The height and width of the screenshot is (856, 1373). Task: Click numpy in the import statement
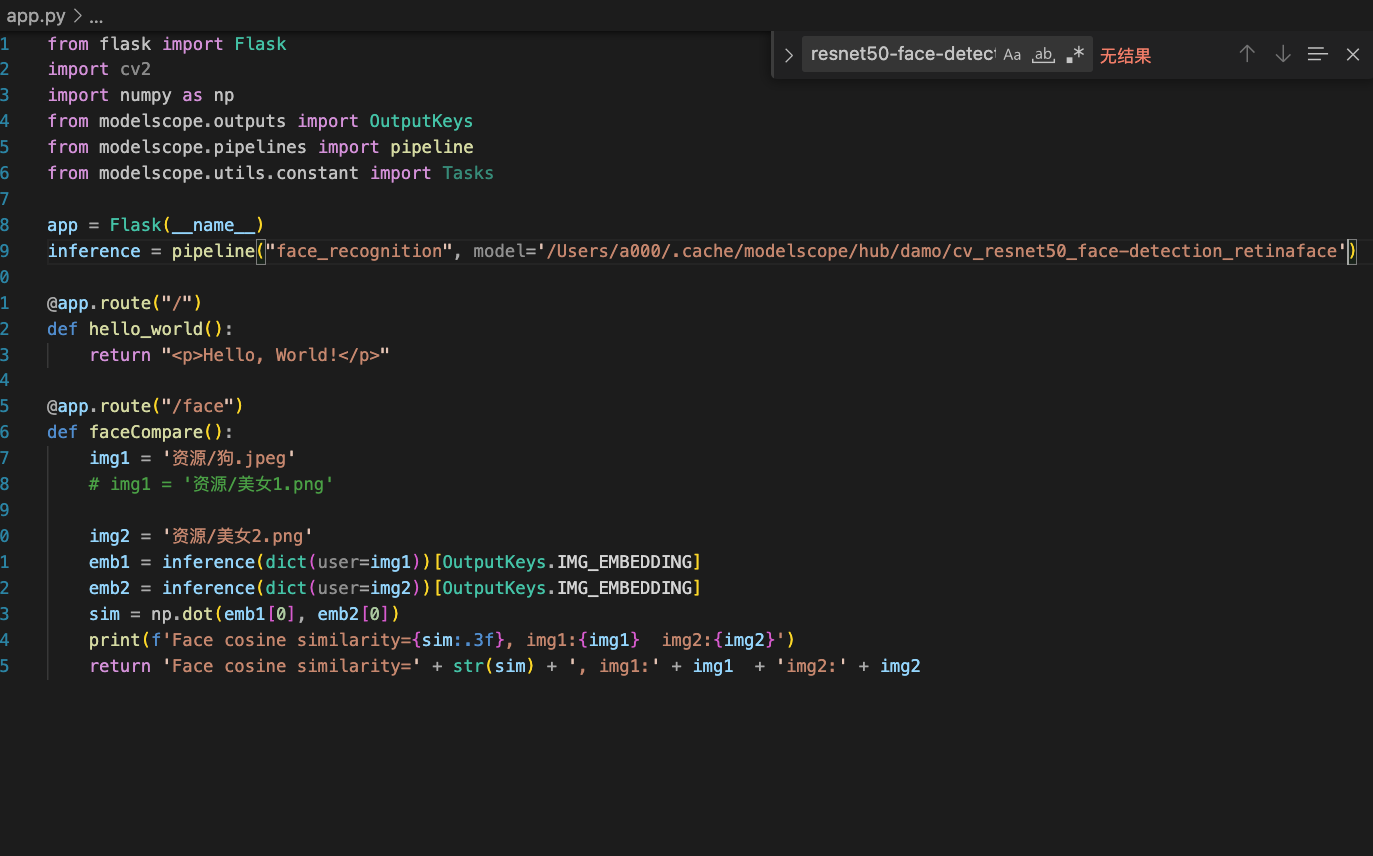[x=145, y=95]
